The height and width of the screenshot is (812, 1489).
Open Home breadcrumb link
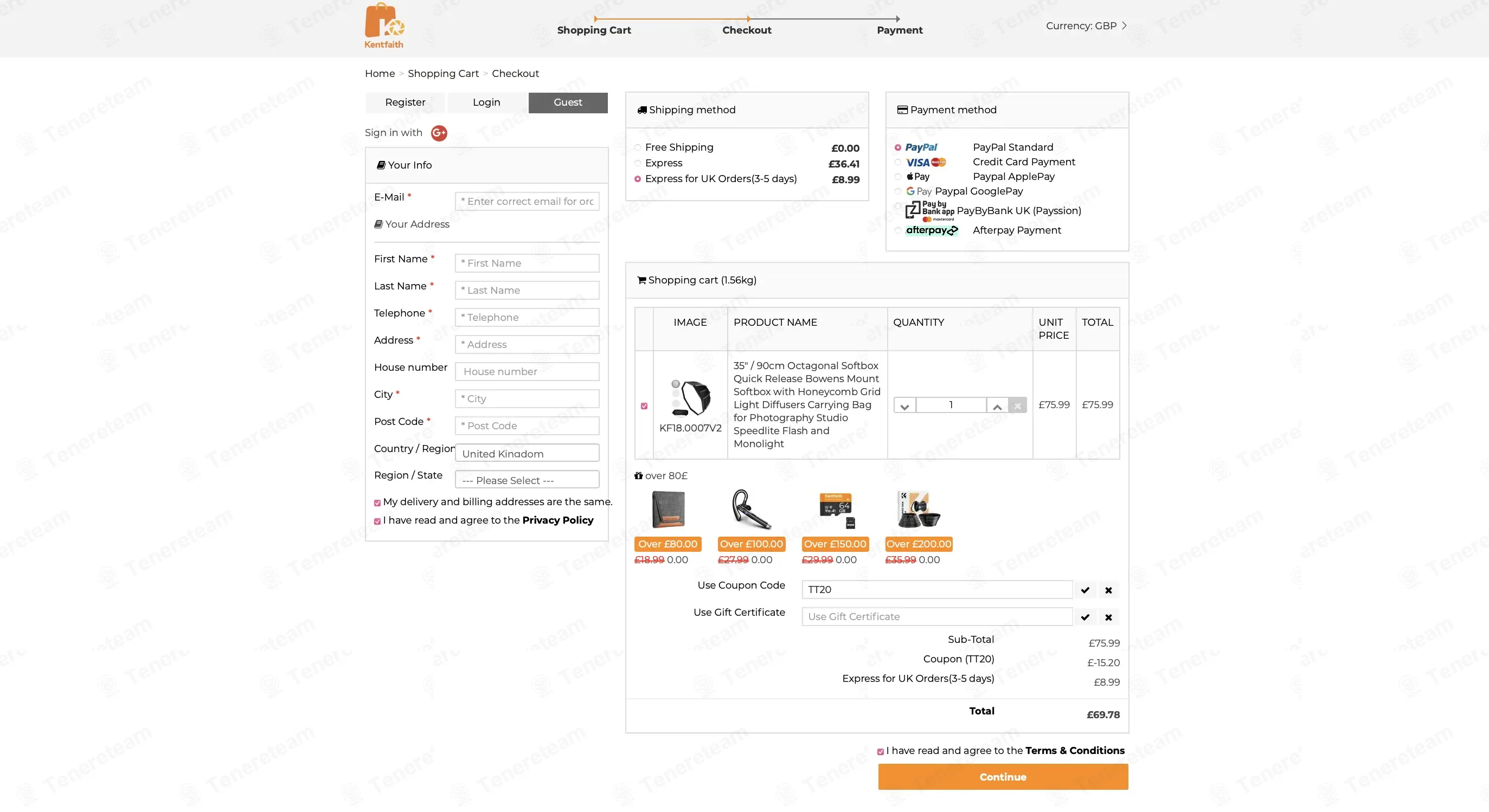point(380,73)
